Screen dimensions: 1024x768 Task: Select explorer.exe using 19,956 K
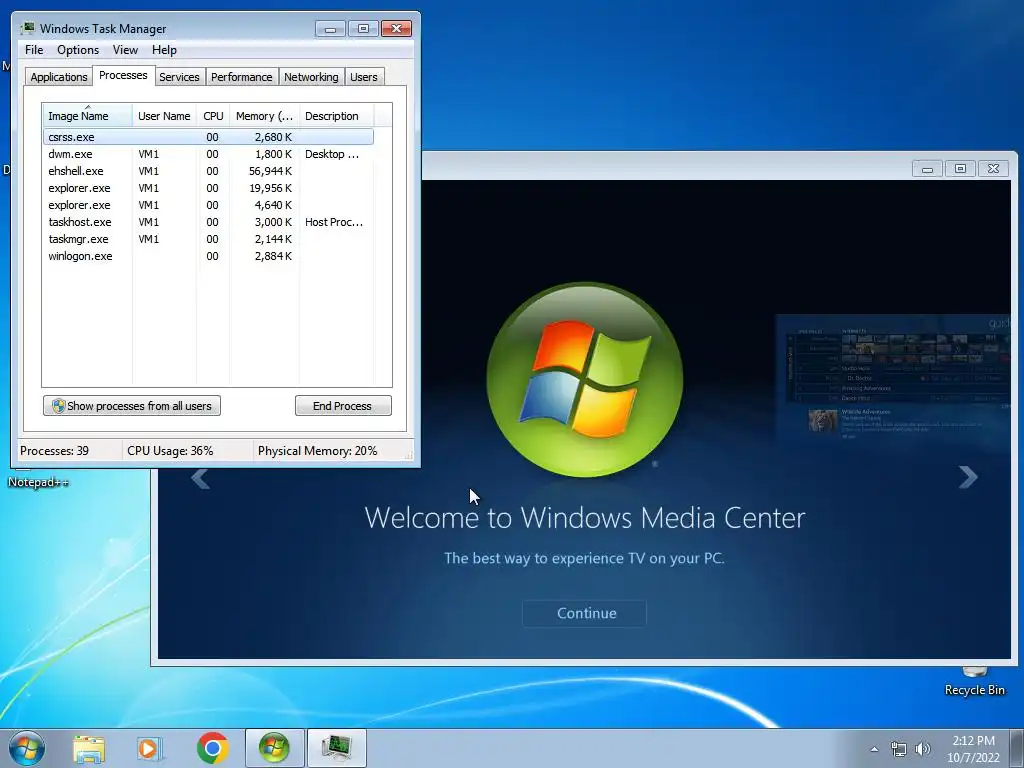[208, 188]
